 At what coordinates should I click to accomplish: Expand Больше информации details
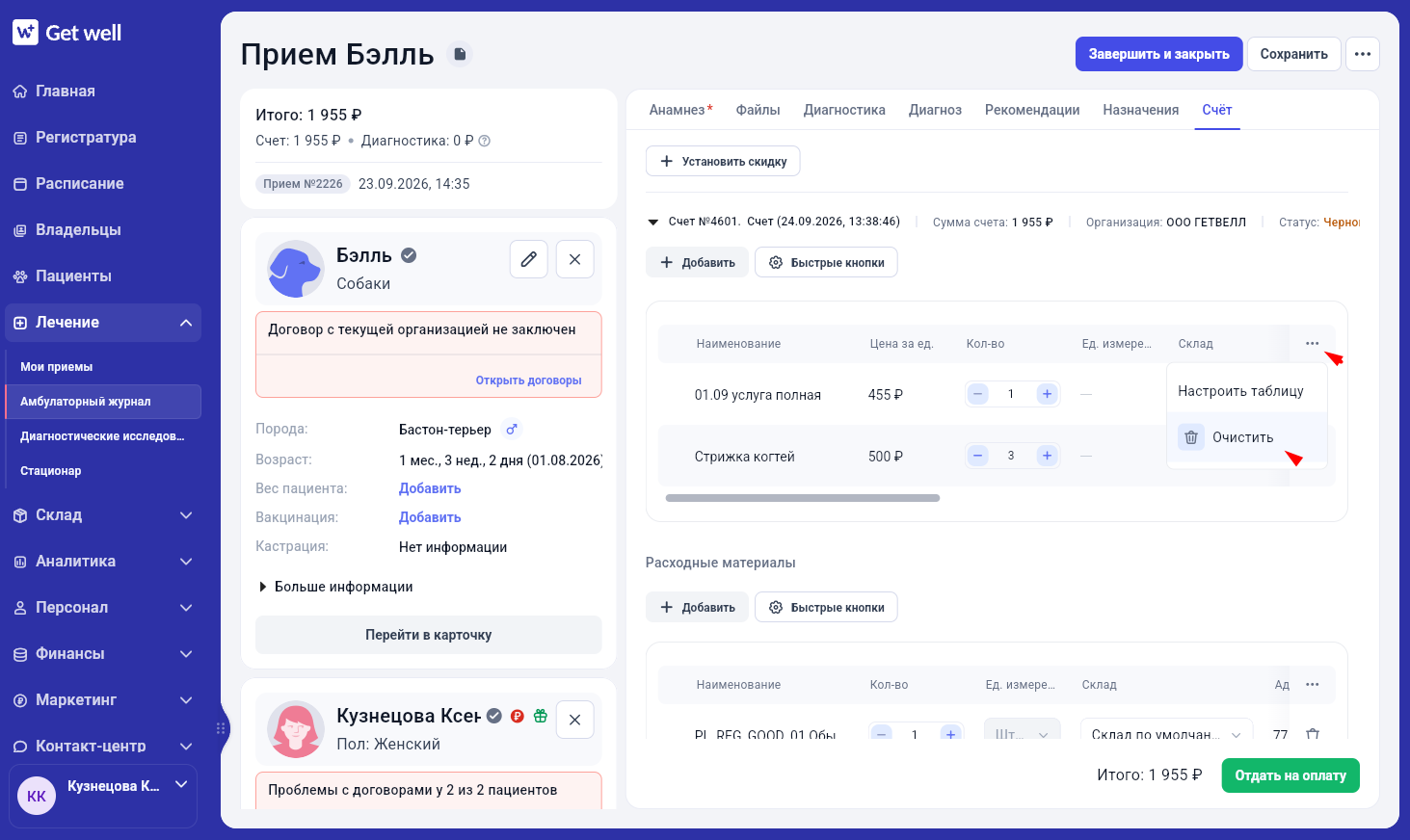coord(334,587)
